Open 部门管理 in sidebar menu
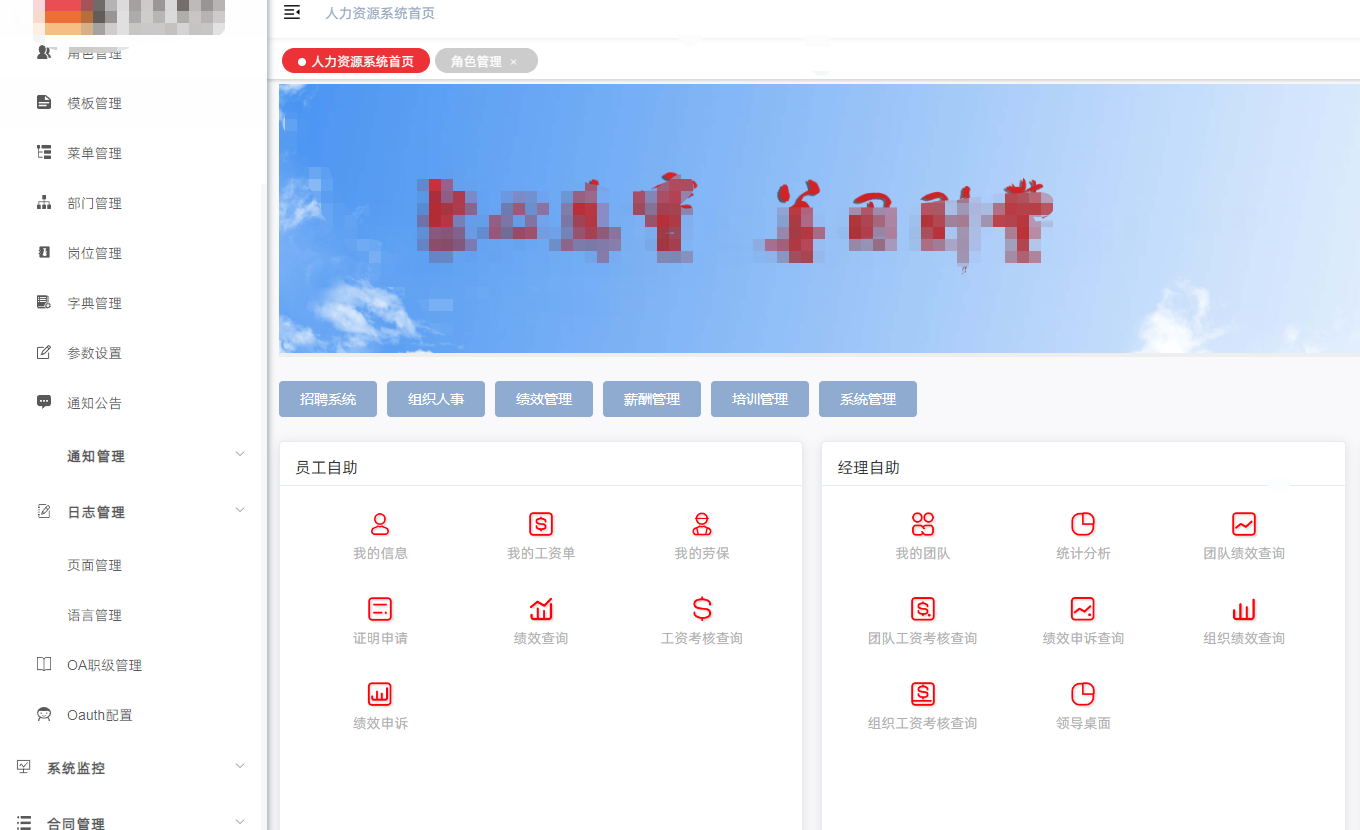1360x830 pixels. pyautogui.click(x=95, y=203)
